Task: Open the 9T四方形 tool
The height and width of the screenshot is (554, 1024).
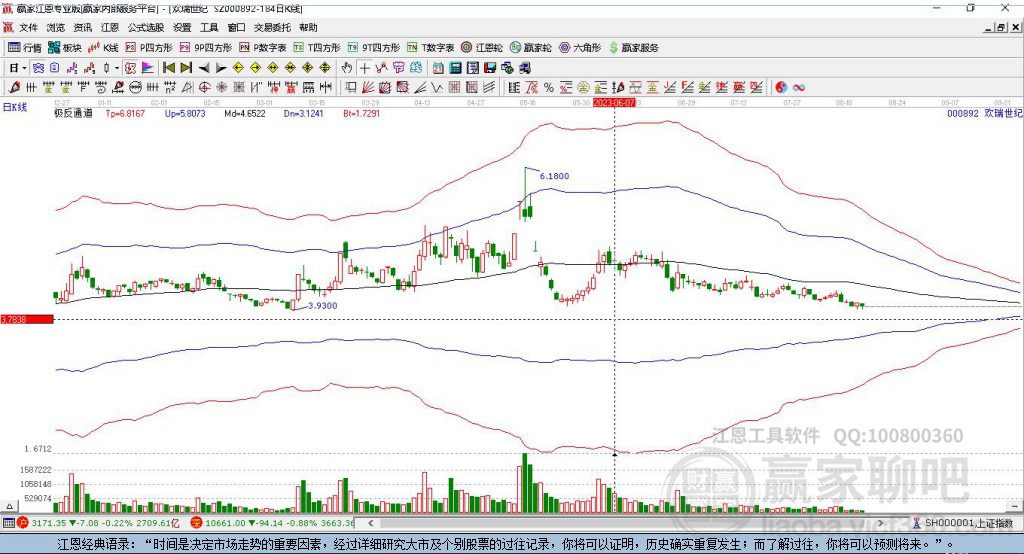Action: 374,48
